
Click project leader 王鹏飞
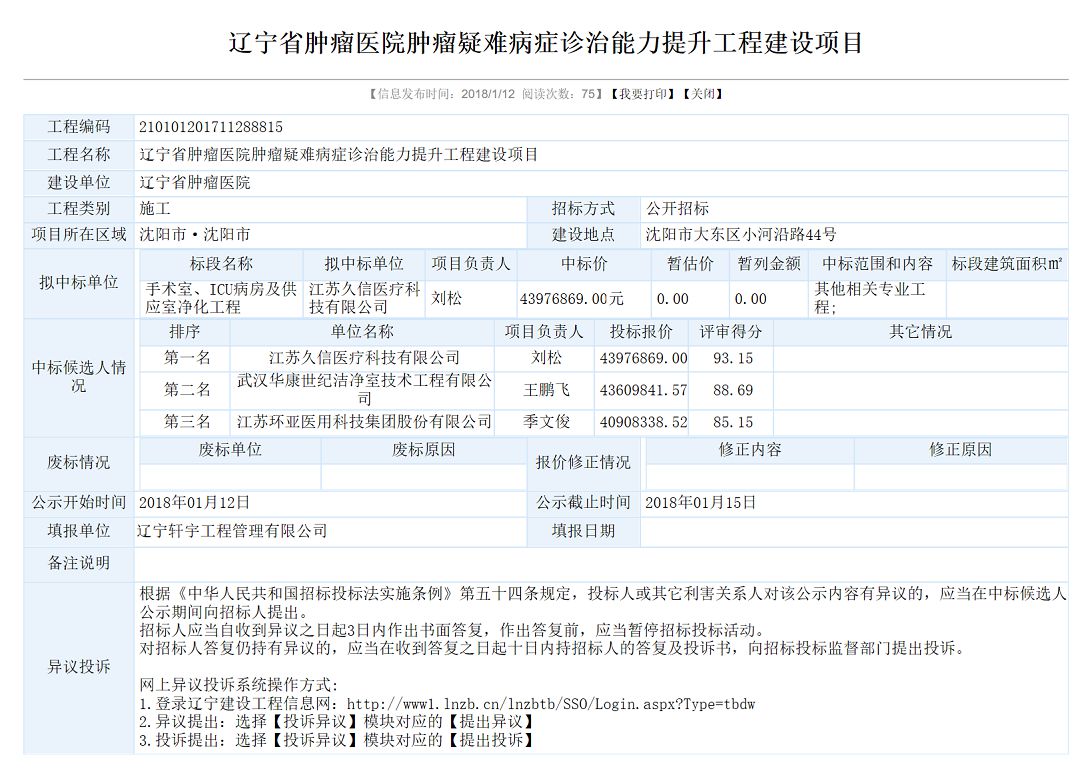546,390
